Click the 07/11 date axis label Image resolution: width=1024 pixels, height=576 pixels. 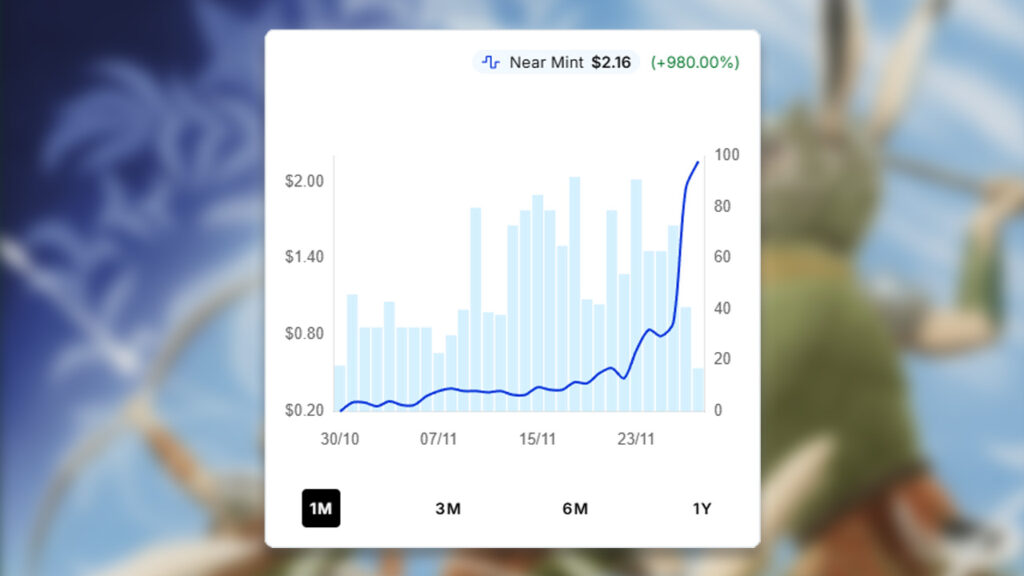438,439
